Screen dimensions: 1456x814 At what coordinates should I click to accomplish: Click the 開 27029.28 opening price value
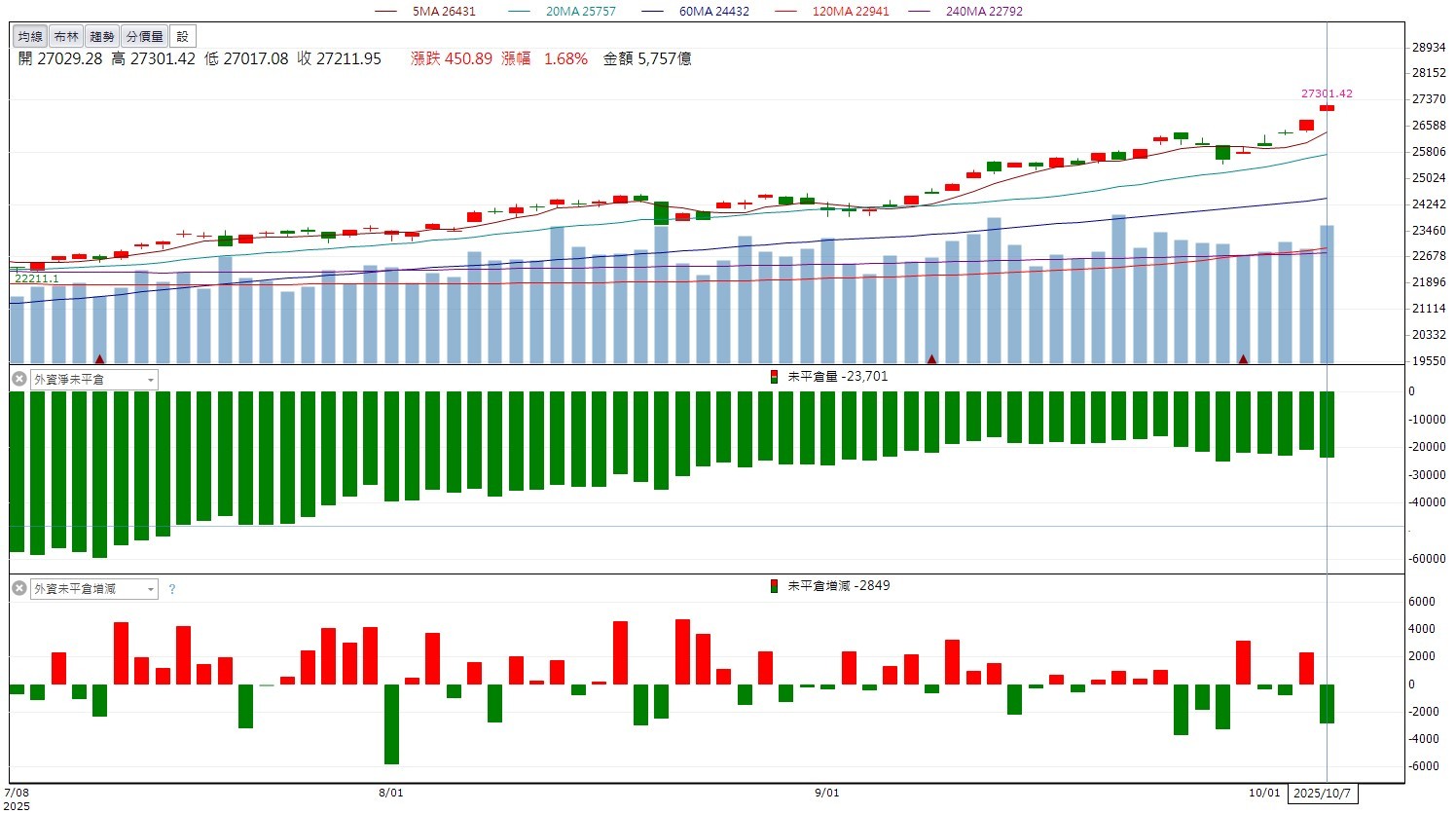[x=60, y=59]
